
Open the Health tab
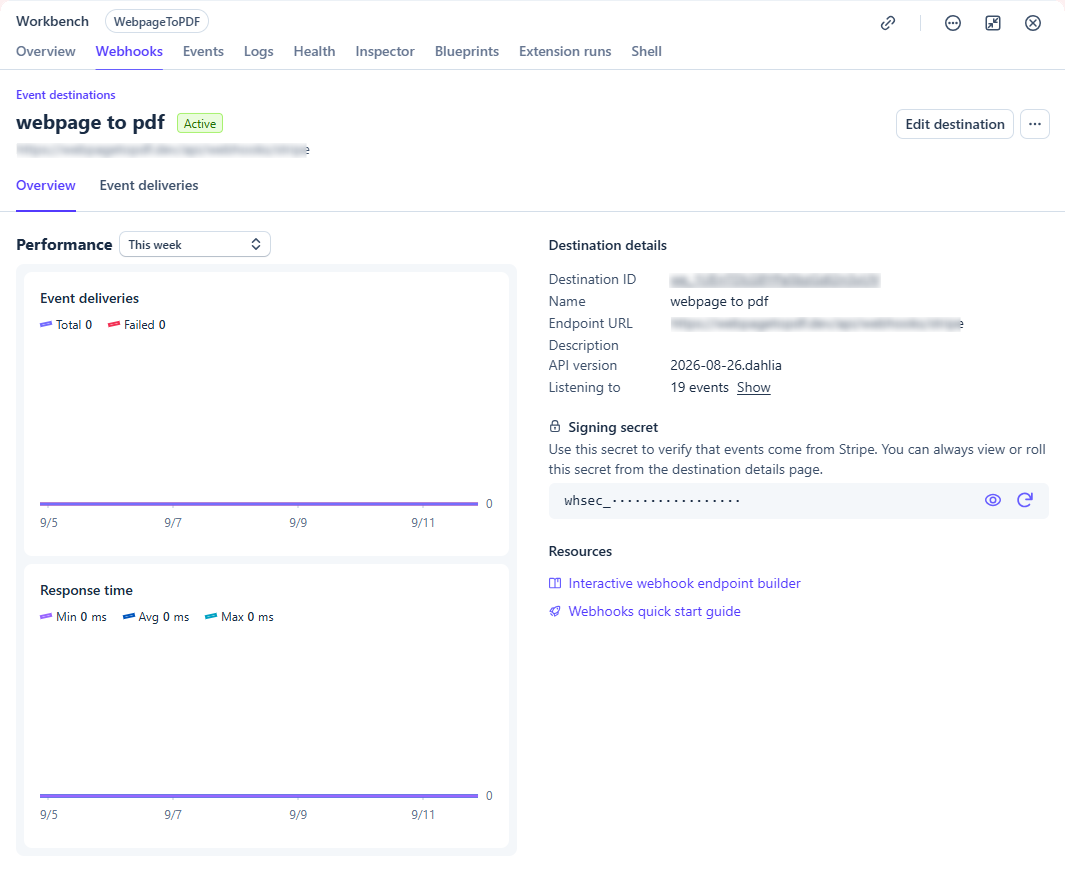pyautogui.click(x=314, y=52)
